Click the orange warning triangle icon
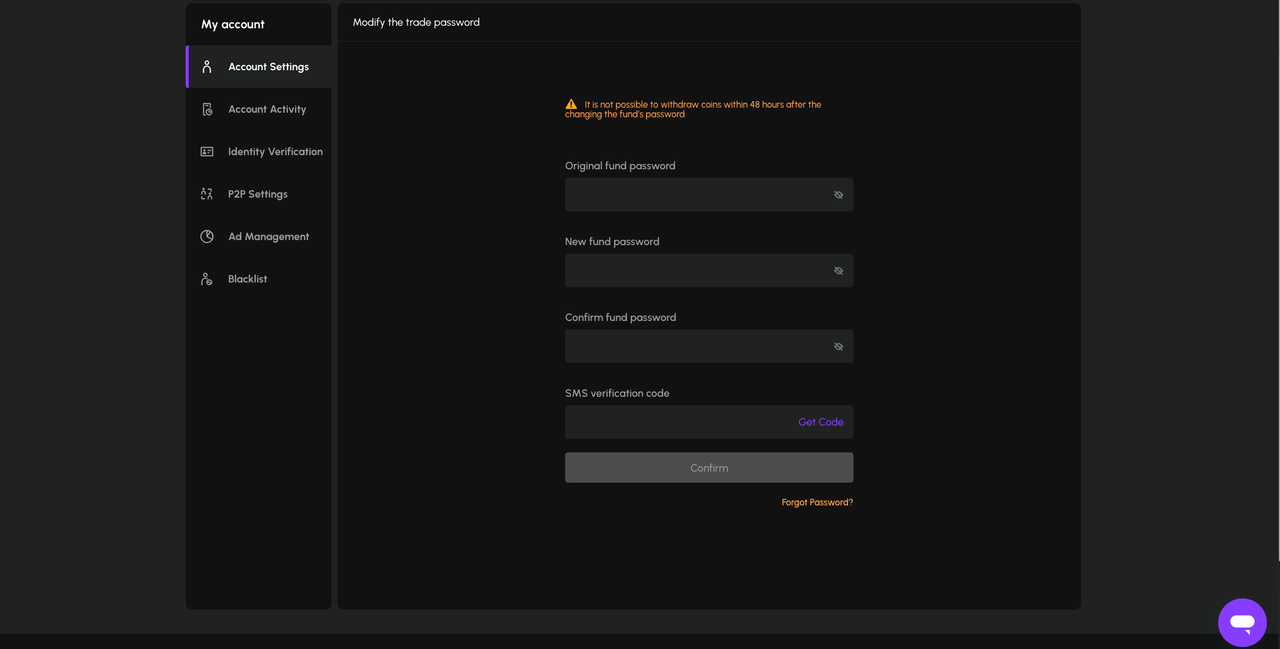Viewport: 1280px width, 649px height. [x=571, y=104]
